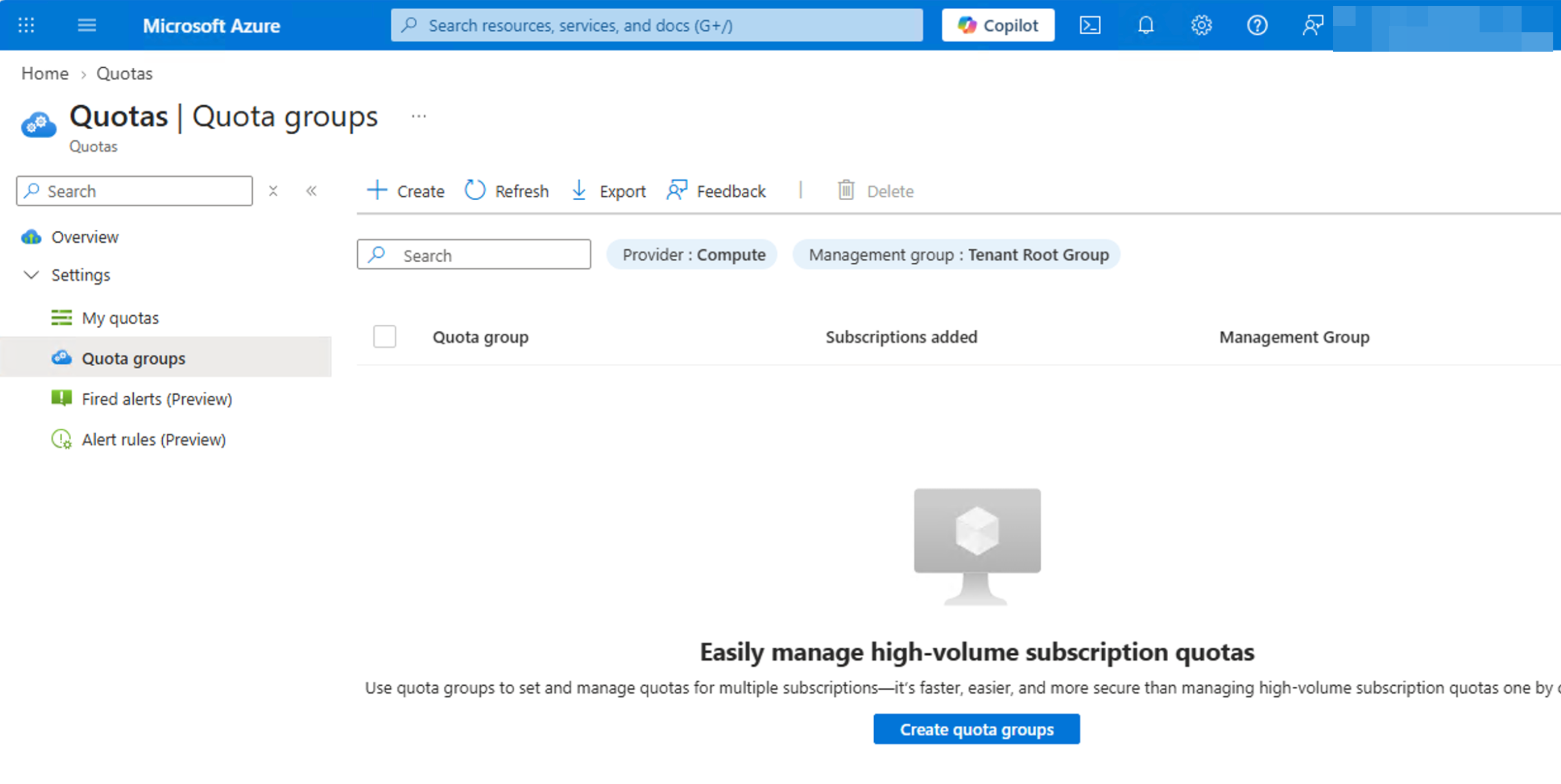Export the quota groups list
Image resolution: width=1561 pixels, height=784 pixels.
point(609,191)
